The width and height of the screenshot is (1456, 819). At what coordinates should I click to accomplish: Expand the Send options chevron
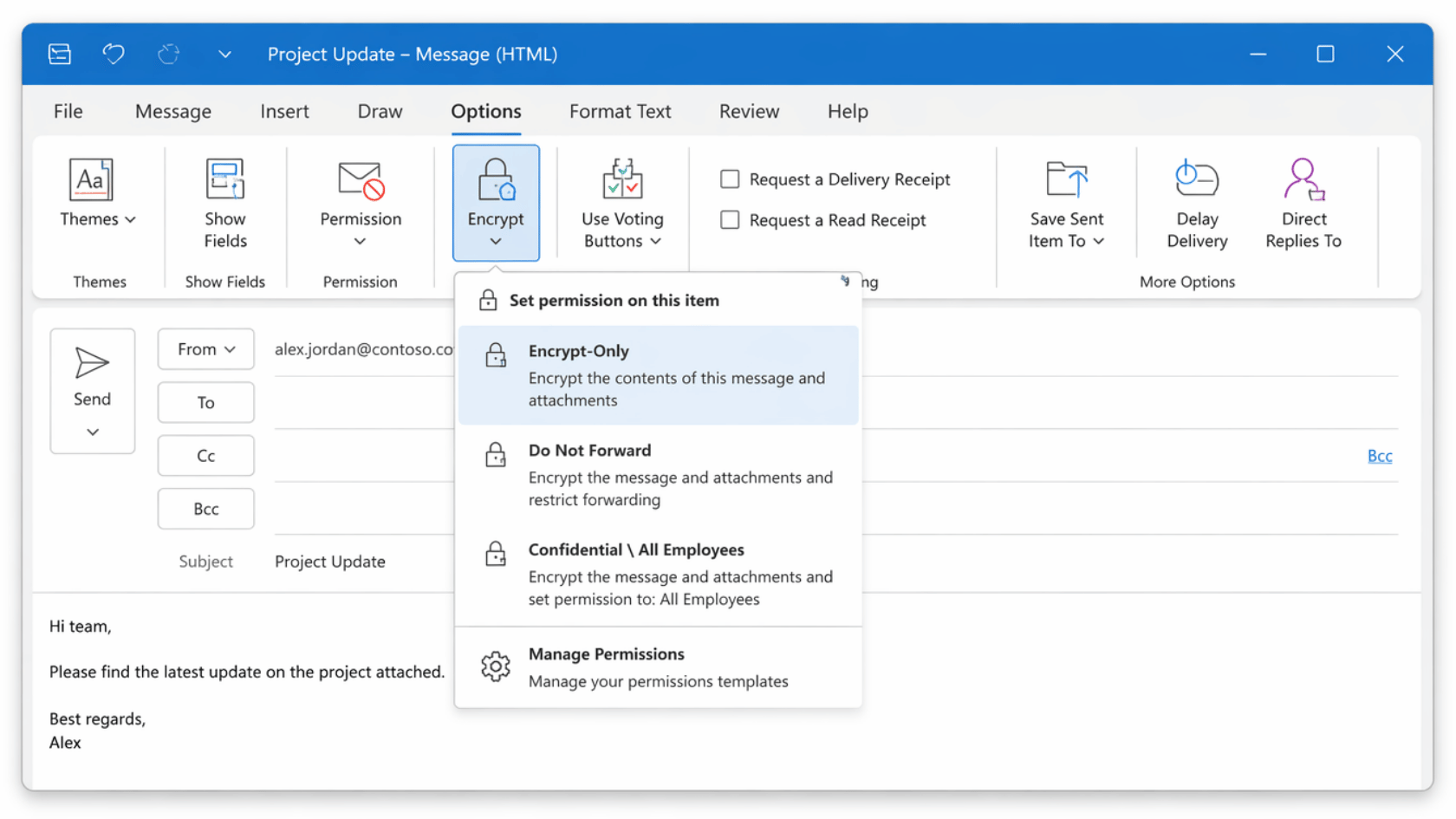click(x=93, y=432)
